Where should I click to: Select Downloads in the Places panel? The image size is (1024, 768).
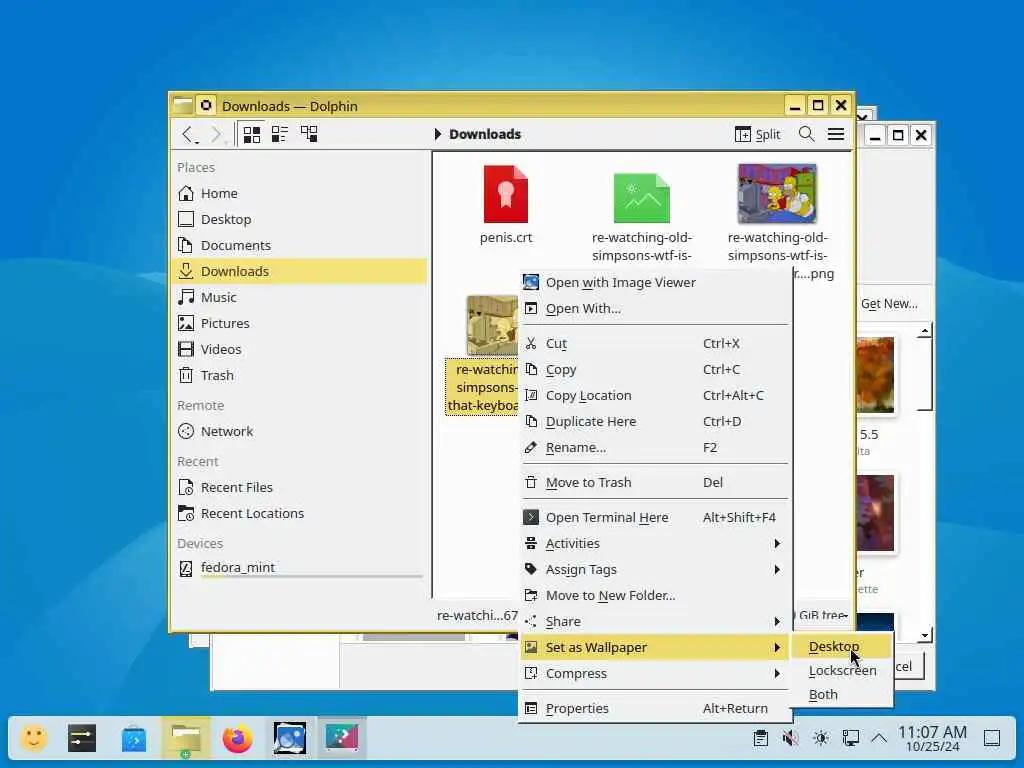click(300, 271)
